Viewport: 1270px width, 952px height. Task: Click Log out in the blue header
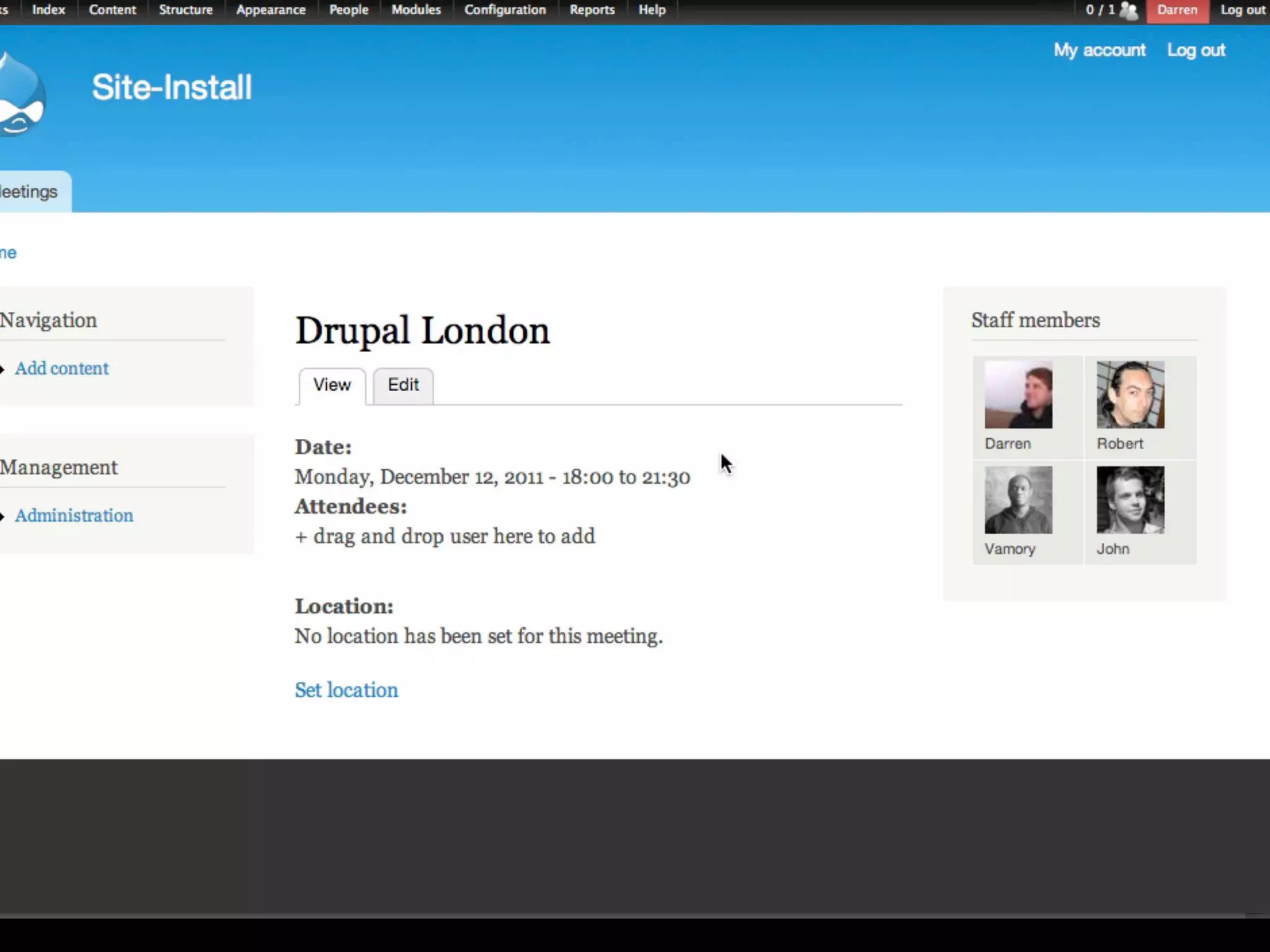[x=1196, y=50]
